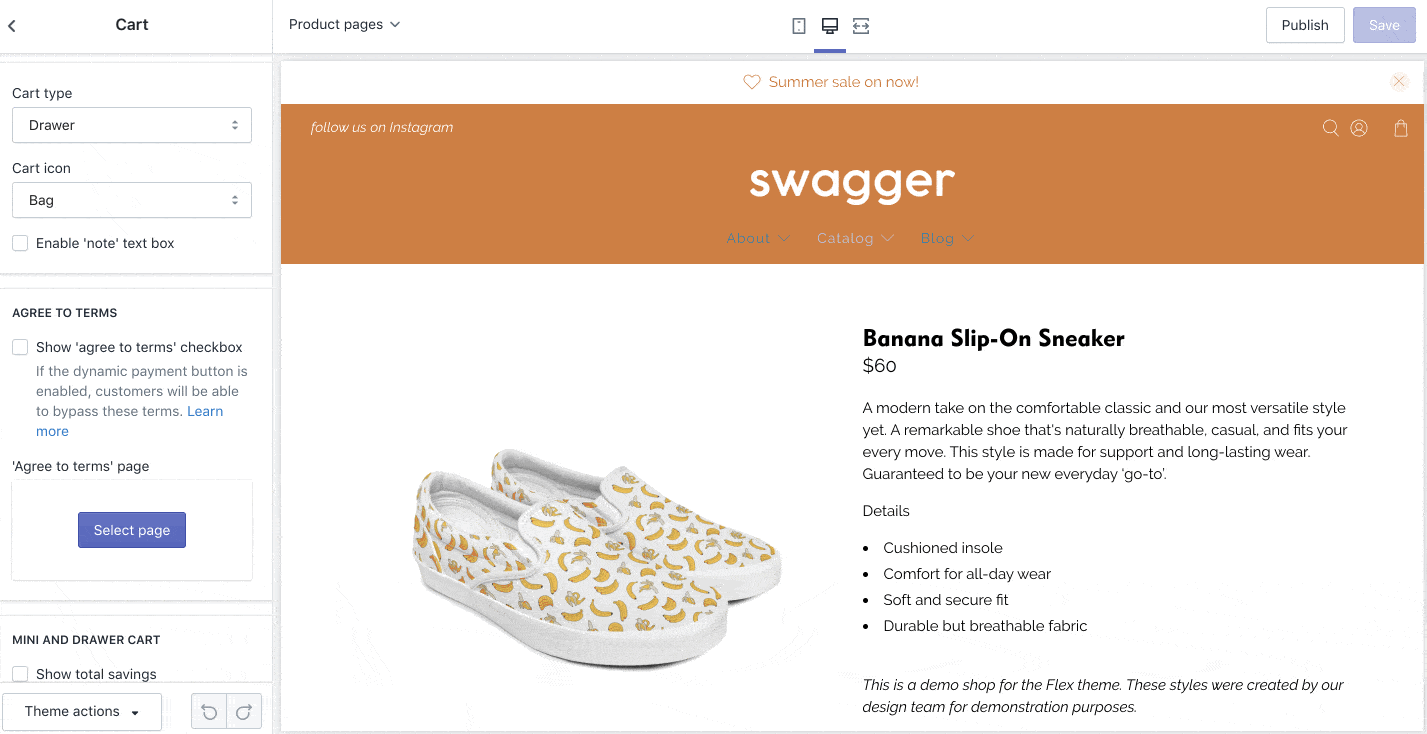The image size is (1427, 734).
Task: Open the Cart type Drawer dropdown
Action: click(132, 125)
